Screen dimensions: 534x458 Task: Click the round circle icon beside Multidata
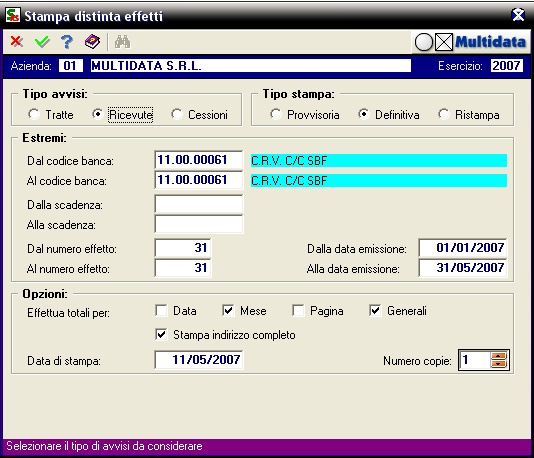point(423,43)
